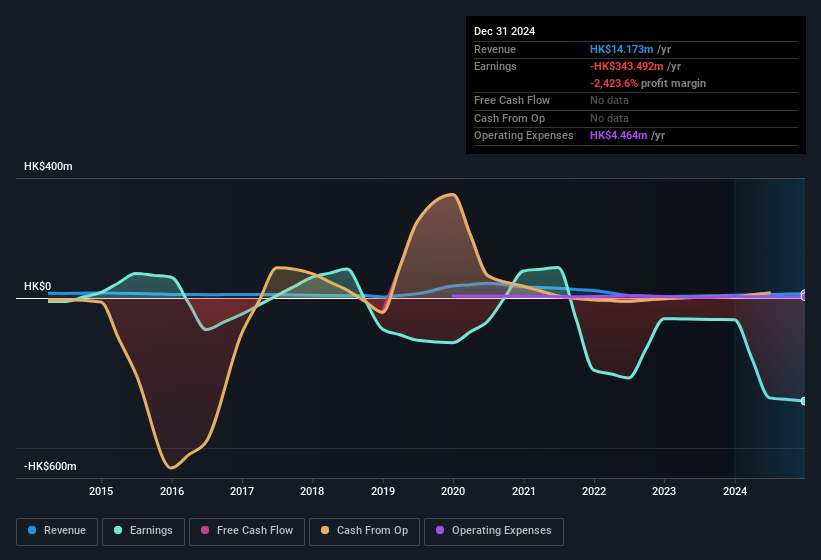Toggle the Revenue legend button

click(x=57, y=531)
